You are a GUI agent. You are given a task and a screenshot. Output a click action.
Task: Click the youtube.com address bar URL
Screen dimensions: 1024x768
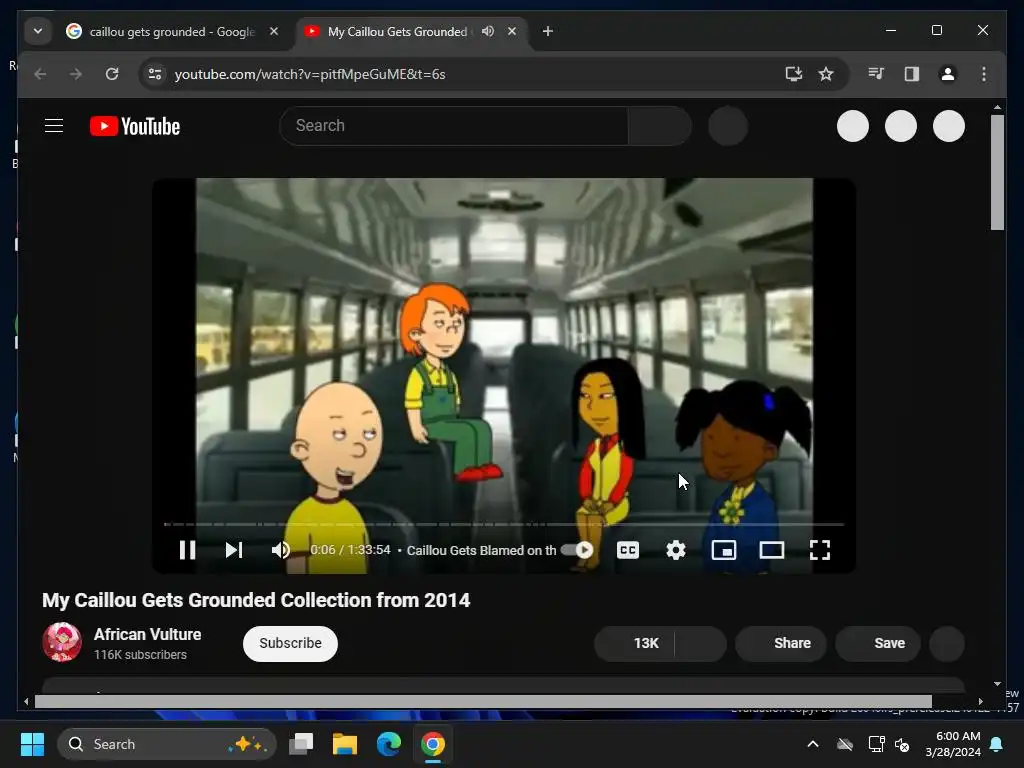pyautogui.click(x=310, y=74)
